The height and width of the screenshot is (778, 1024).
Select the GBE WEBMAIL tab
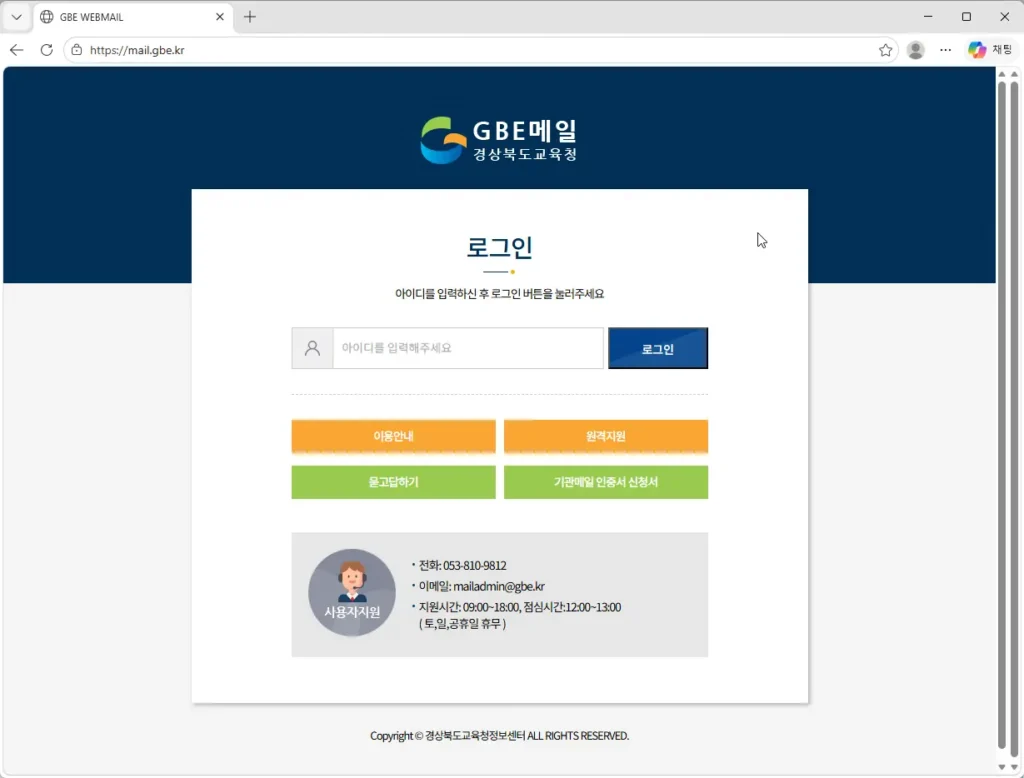[x=133, y=17]
